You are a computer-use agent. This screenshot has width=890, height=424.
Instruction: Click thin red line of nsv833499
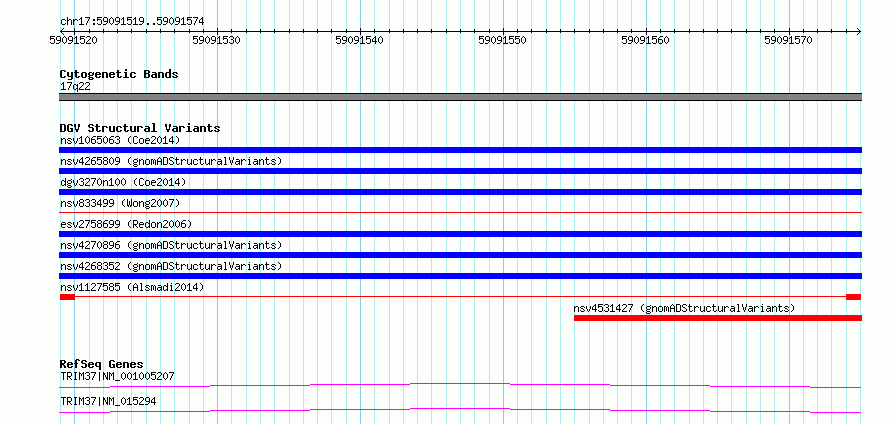point(460,213)
